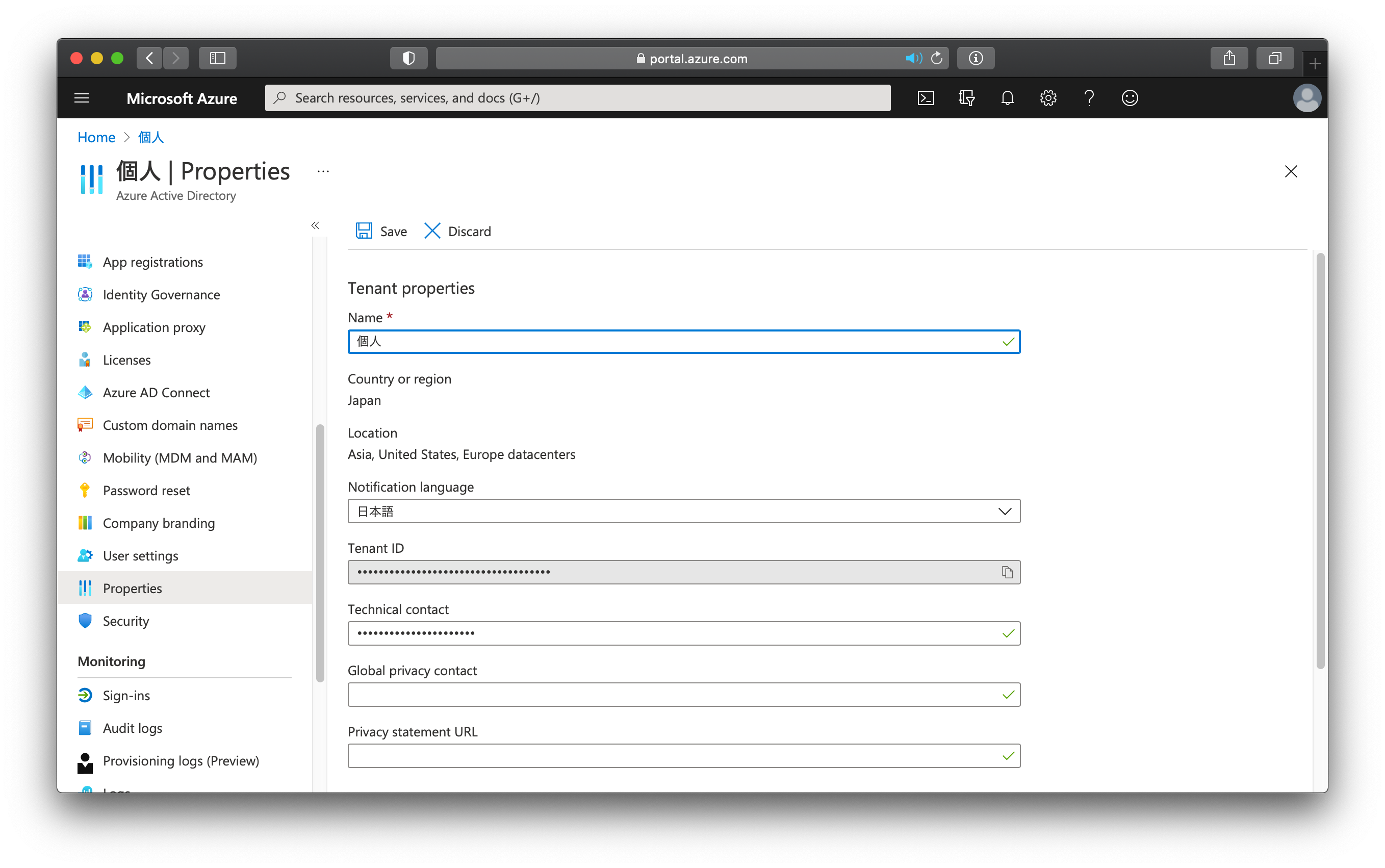The height and width of the screenshot is (868, 1385).
Task: Open Sign-ins under Monitoring
Action: (126, 695)
